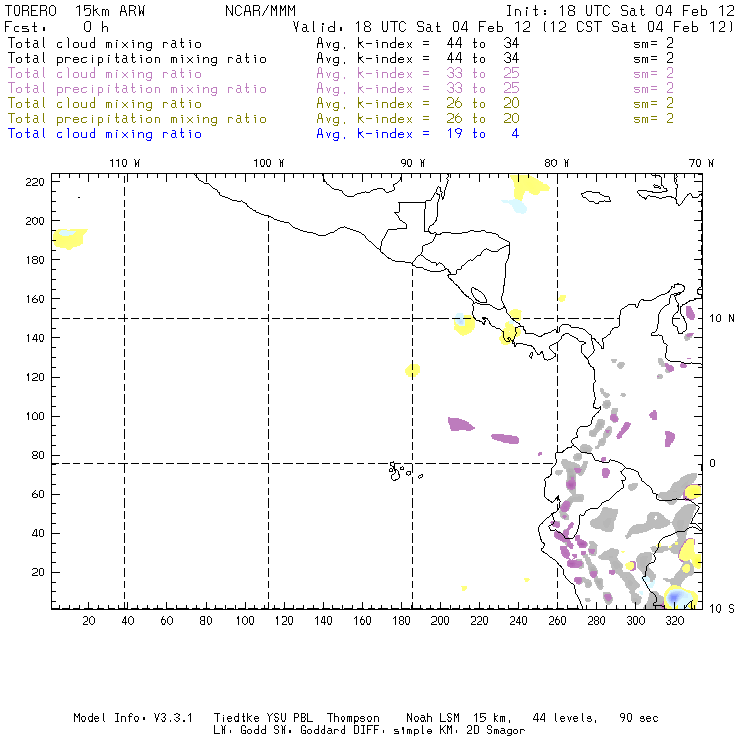Screen dimensions: 740x740
Task: Click the 'TORERO 15km ARW' title text
Action: click(75, 11)
